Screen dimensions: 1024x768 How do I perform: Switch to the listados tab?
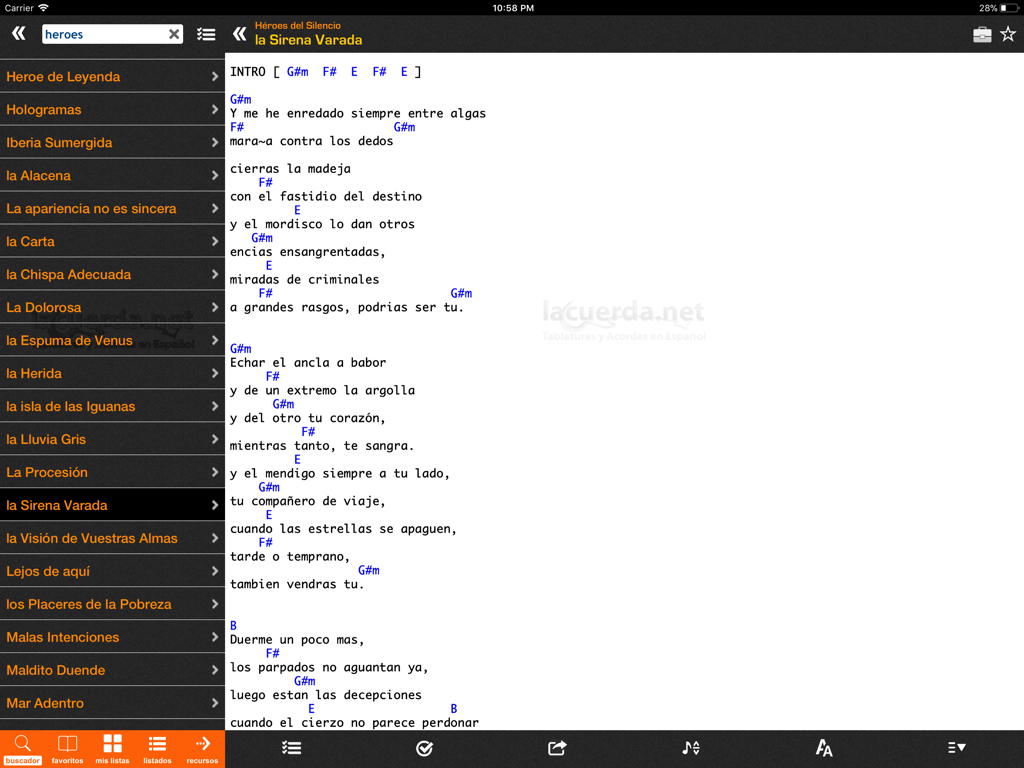tap(157, 749)
